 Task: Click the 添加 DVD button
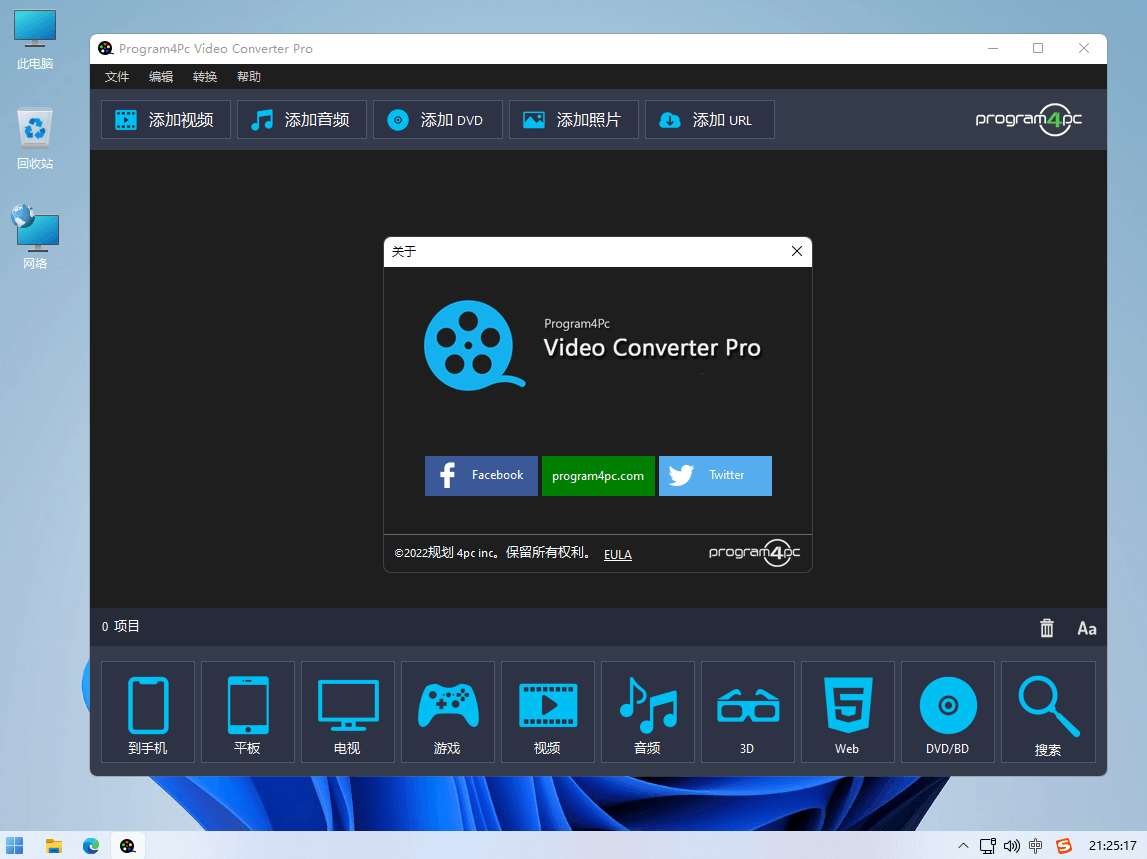(438, 119)
